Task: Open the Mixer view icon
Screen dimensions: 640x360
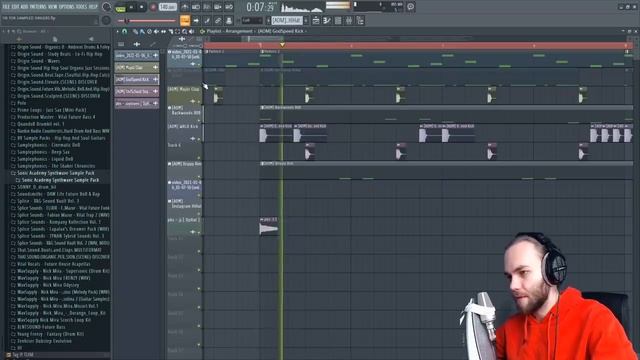Action: tap(349, 20)
